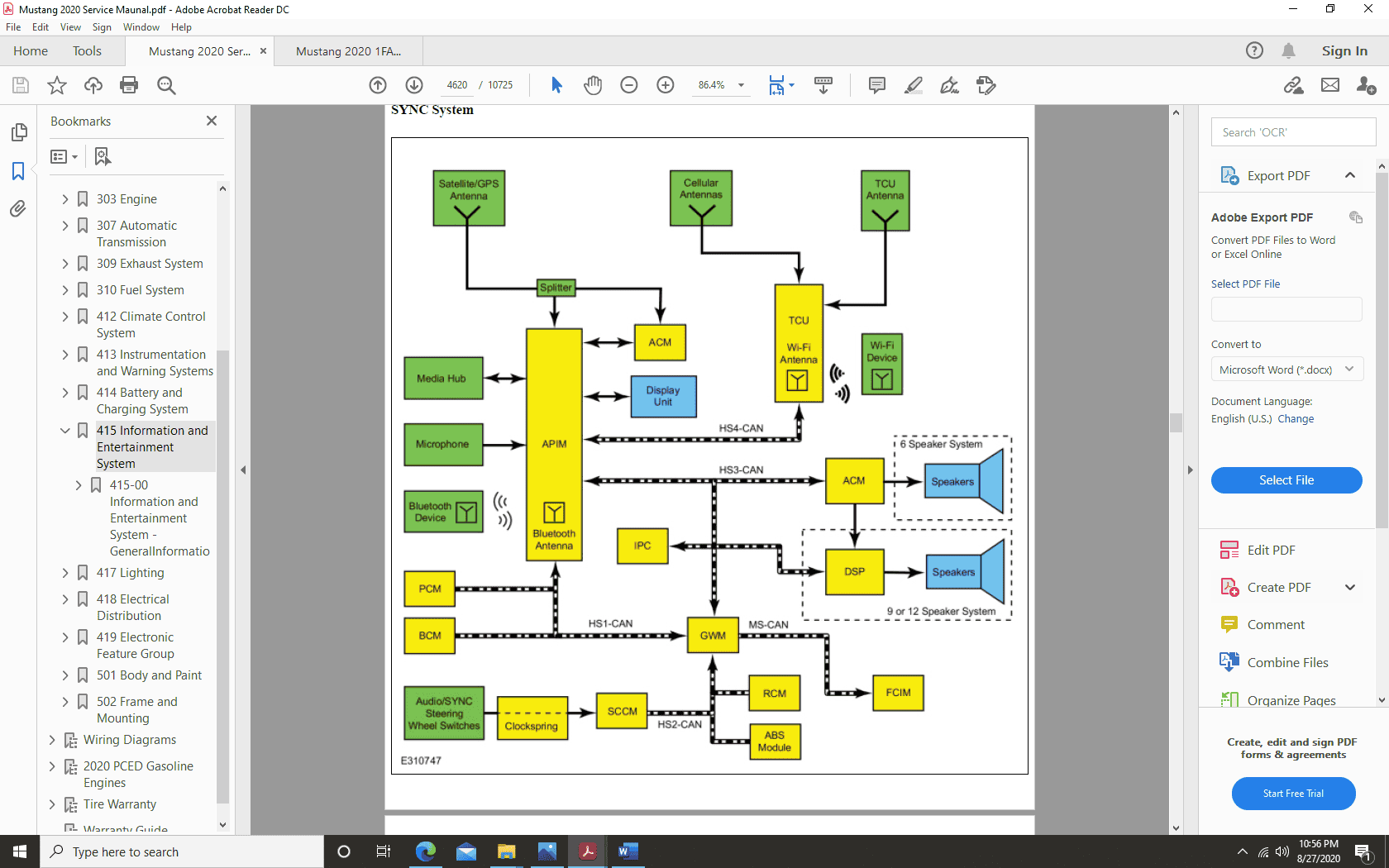This screenshot has width=1389, height=868.
Task: Click the page number input field
Action: pyautogui.click(x=456, y=85)
